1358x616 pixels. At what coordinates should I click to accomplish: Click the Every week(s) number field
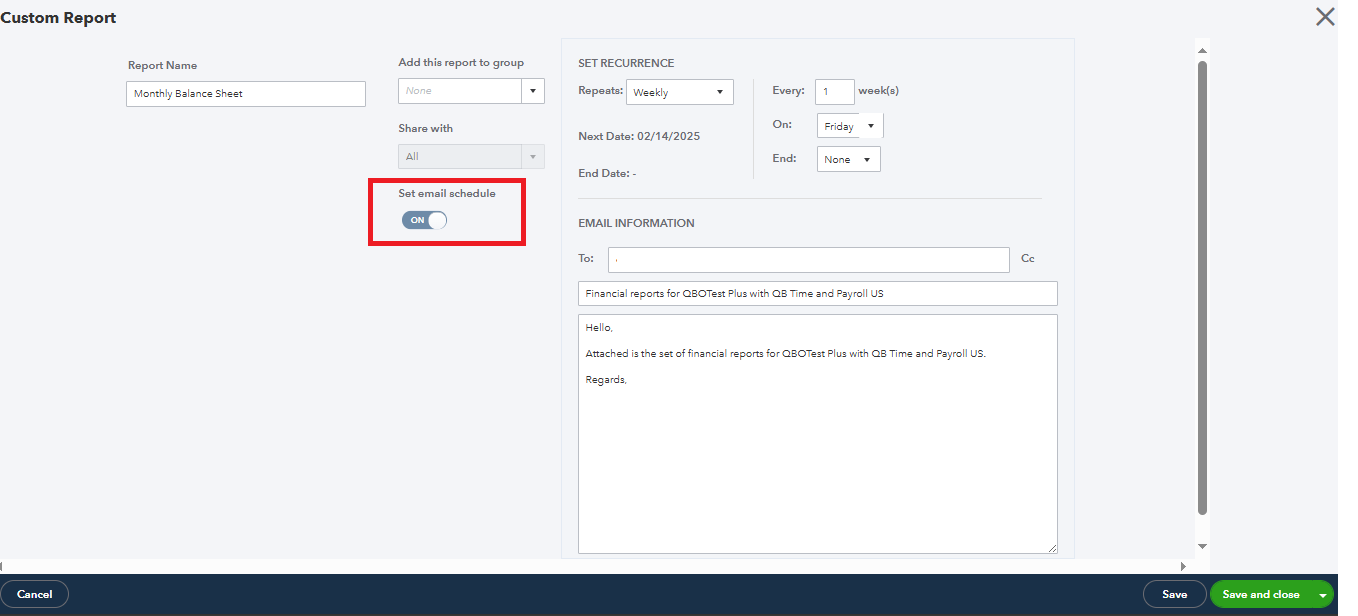tap(834, 91)
